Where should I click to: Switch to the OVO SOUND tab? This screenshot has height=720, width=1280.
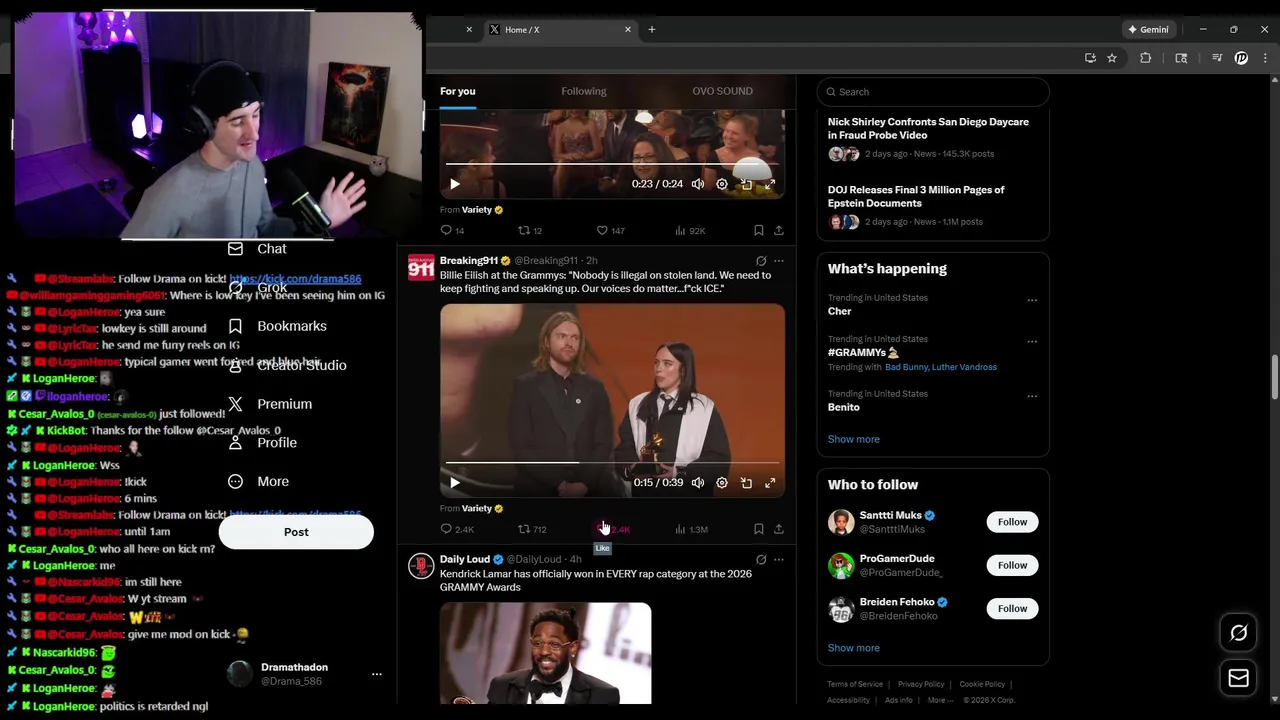pyautogui.click(x=722, y=91)
